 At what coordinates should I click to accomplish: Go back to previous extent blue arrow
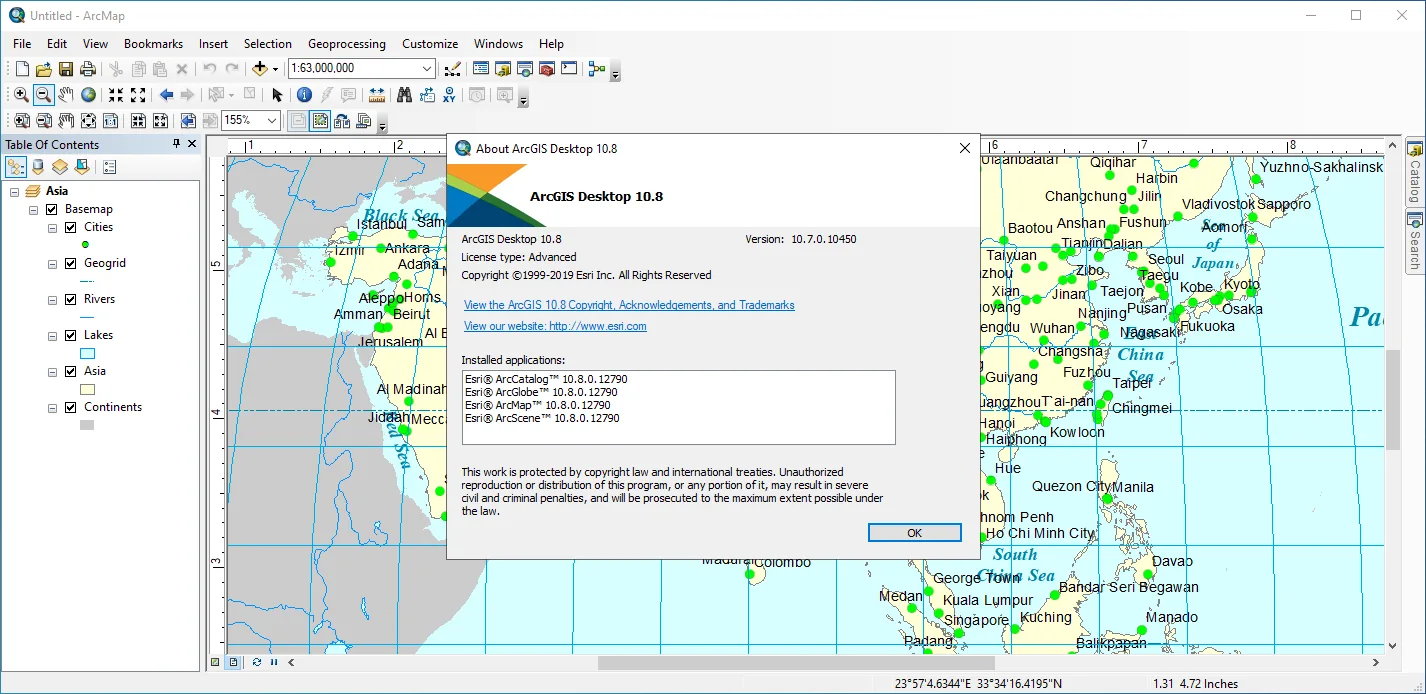click(x=166, y=95)
